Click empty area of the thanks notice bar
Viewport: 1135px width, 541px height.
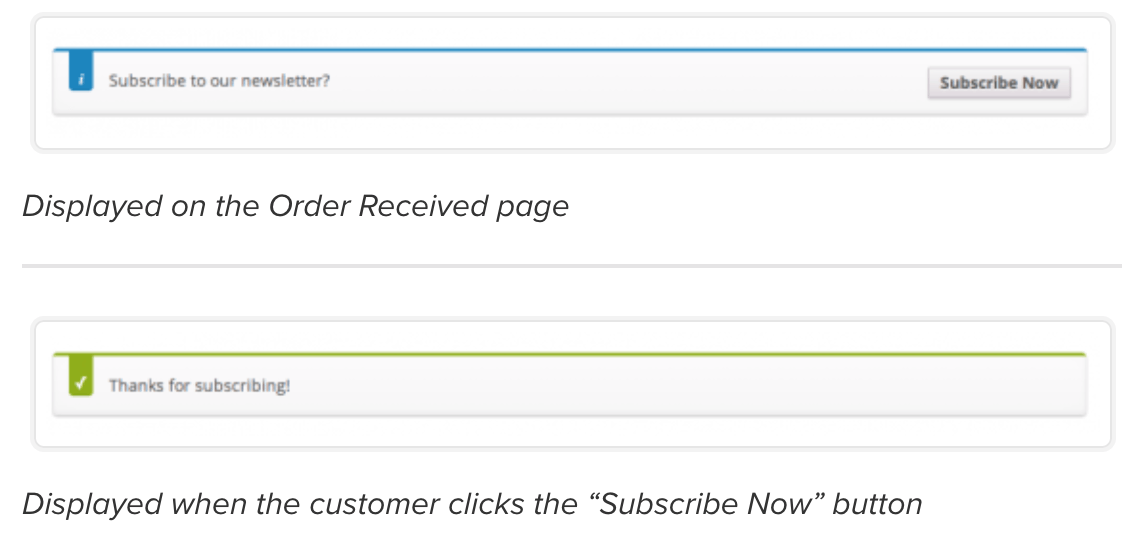click(x=688, y=385)
